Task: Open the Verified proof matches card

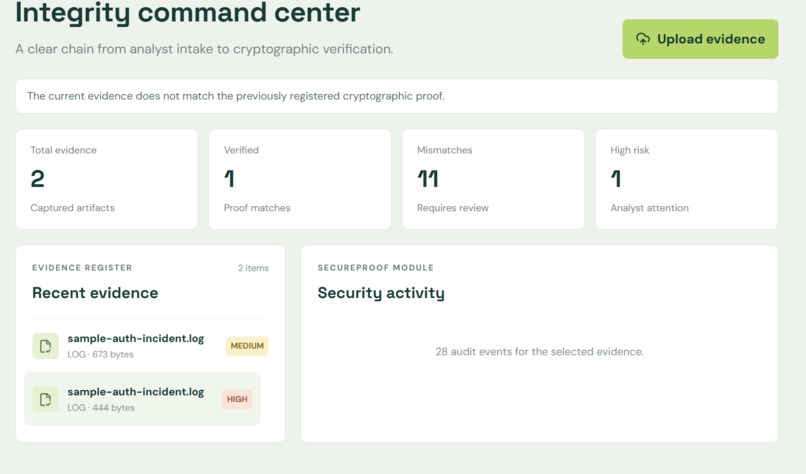Action: click(x=300, y=179)
